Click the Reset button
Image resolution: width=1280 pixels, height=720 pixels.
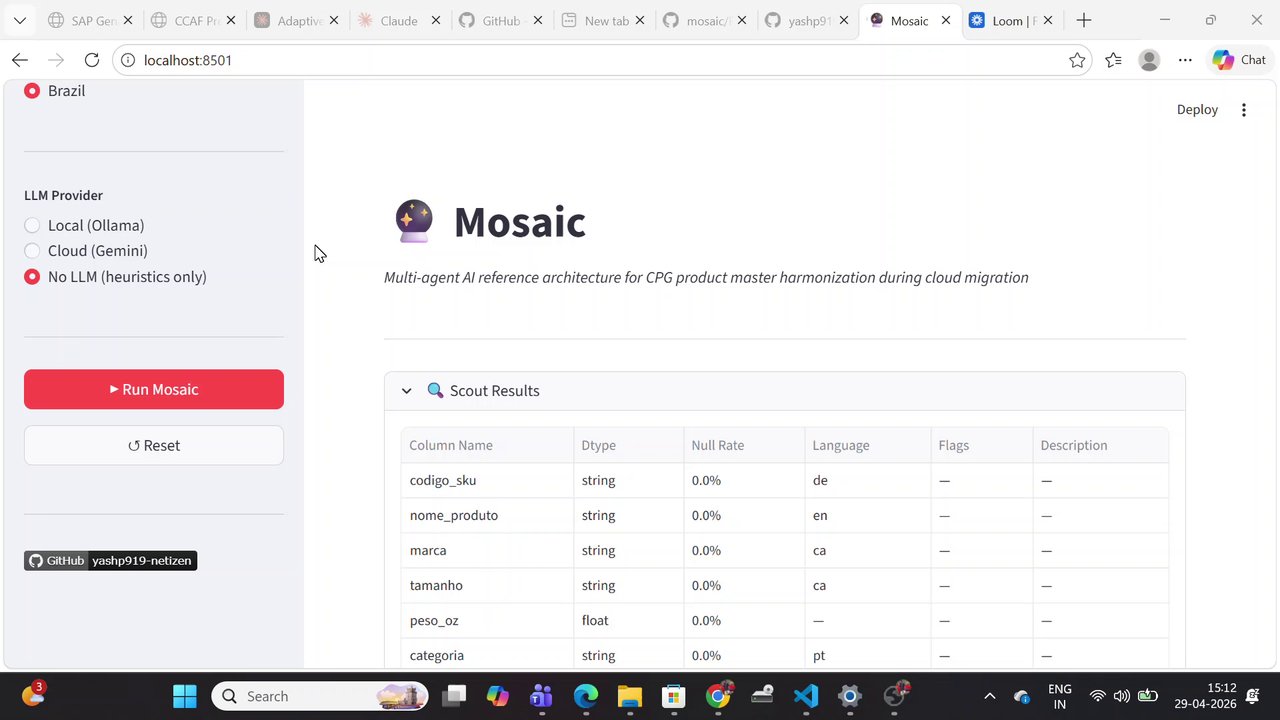[x=154, y=445]
